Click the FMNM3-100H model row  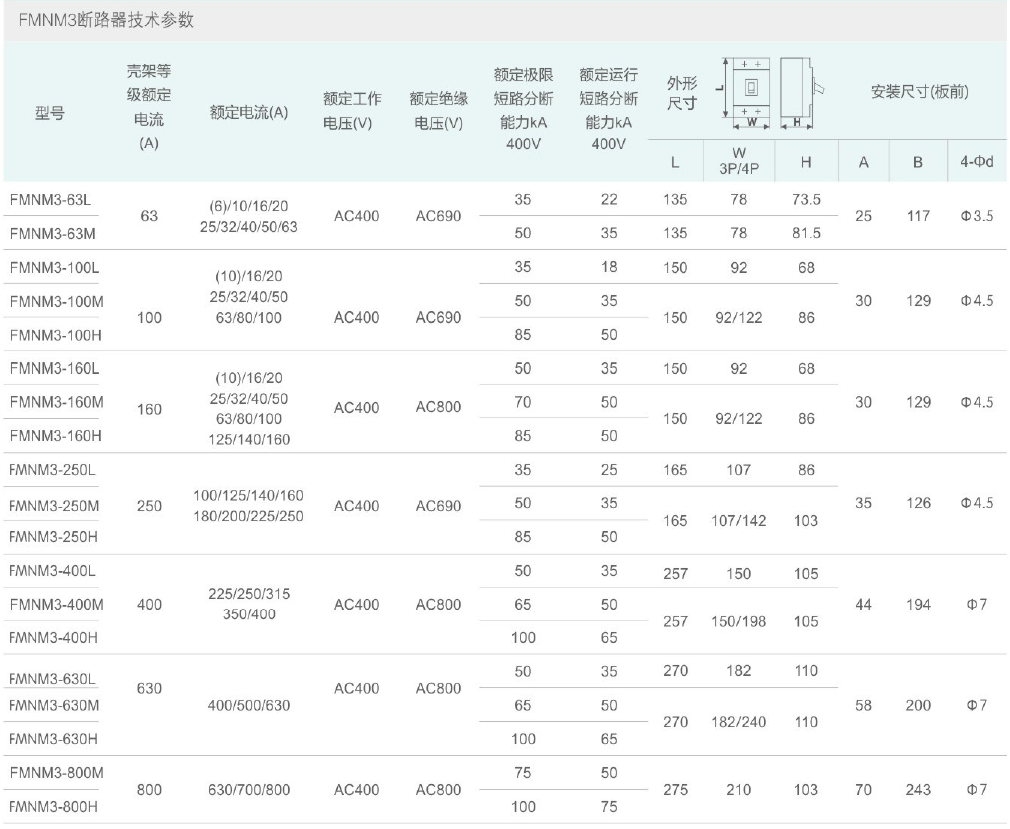(x=56, y=335)
